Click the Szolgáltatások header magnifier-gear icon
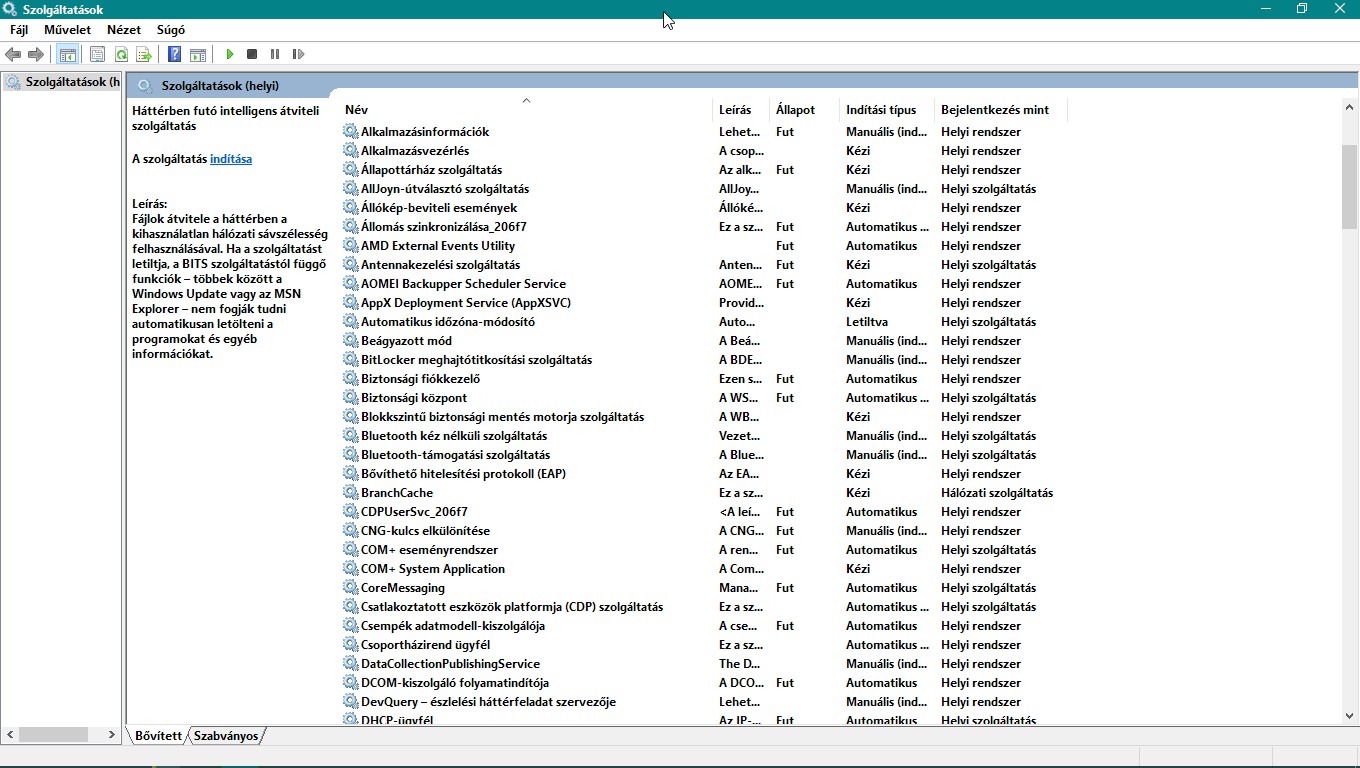 [145, 85]
